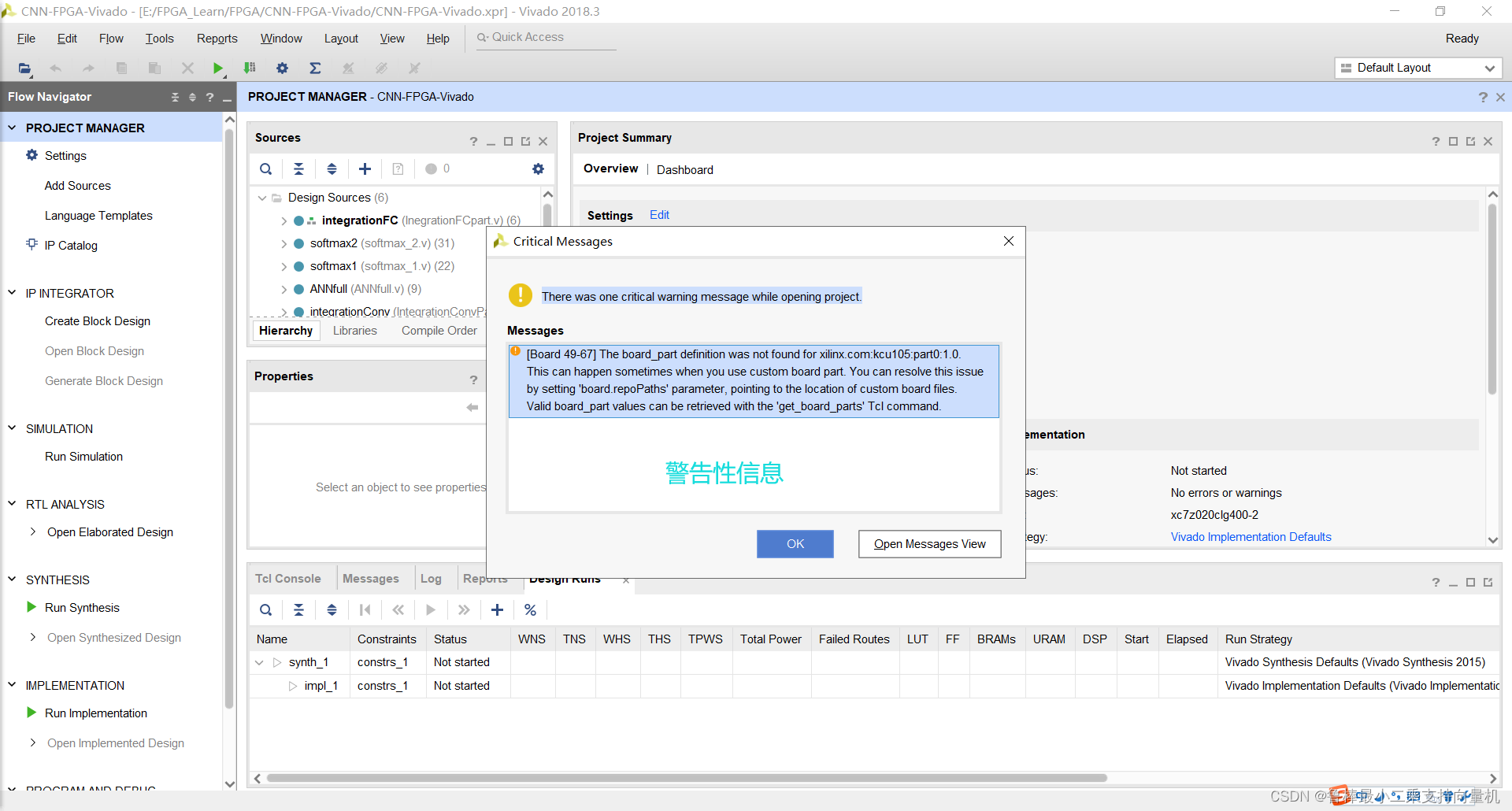Open settings gear in main toolbar

[283, 69]
